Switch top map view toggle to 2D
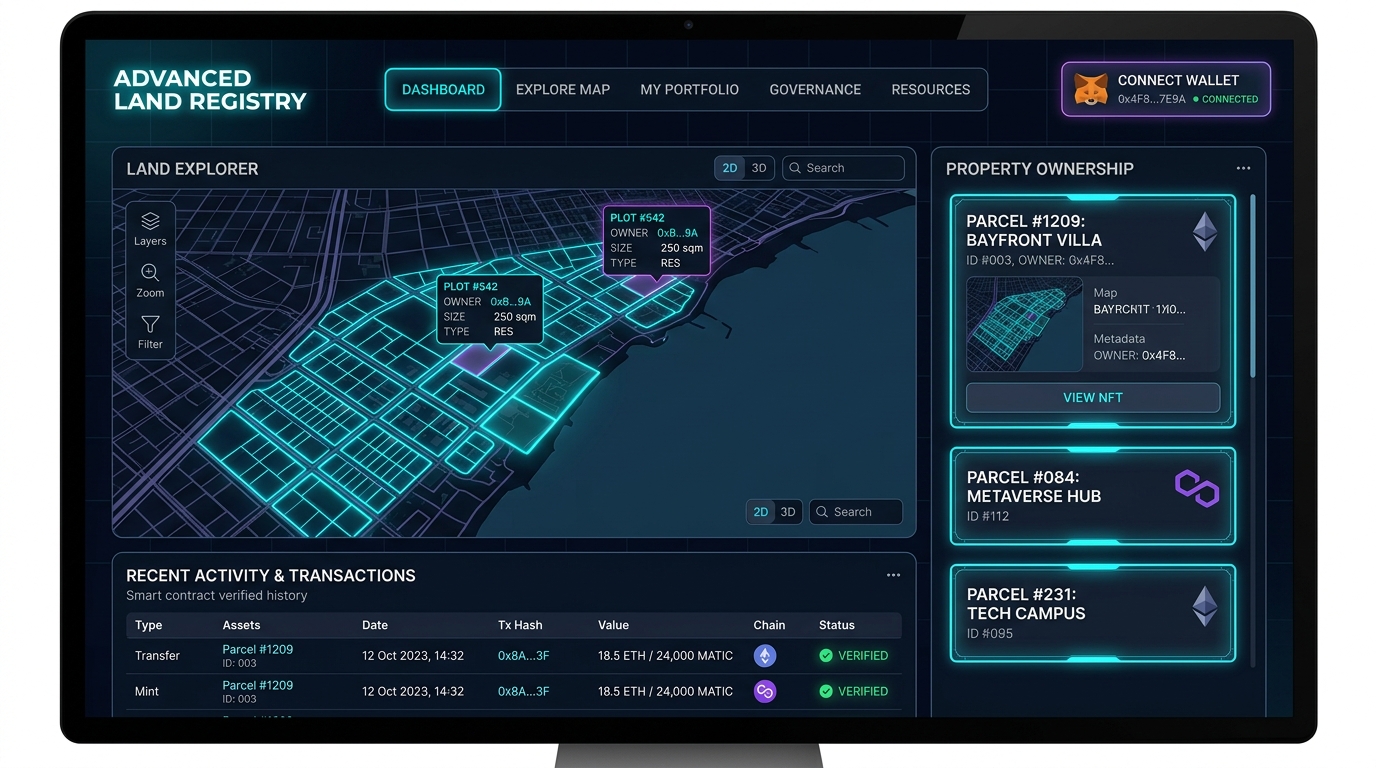The width and height of the screenshot is (1376, 768). pos(730,168)
